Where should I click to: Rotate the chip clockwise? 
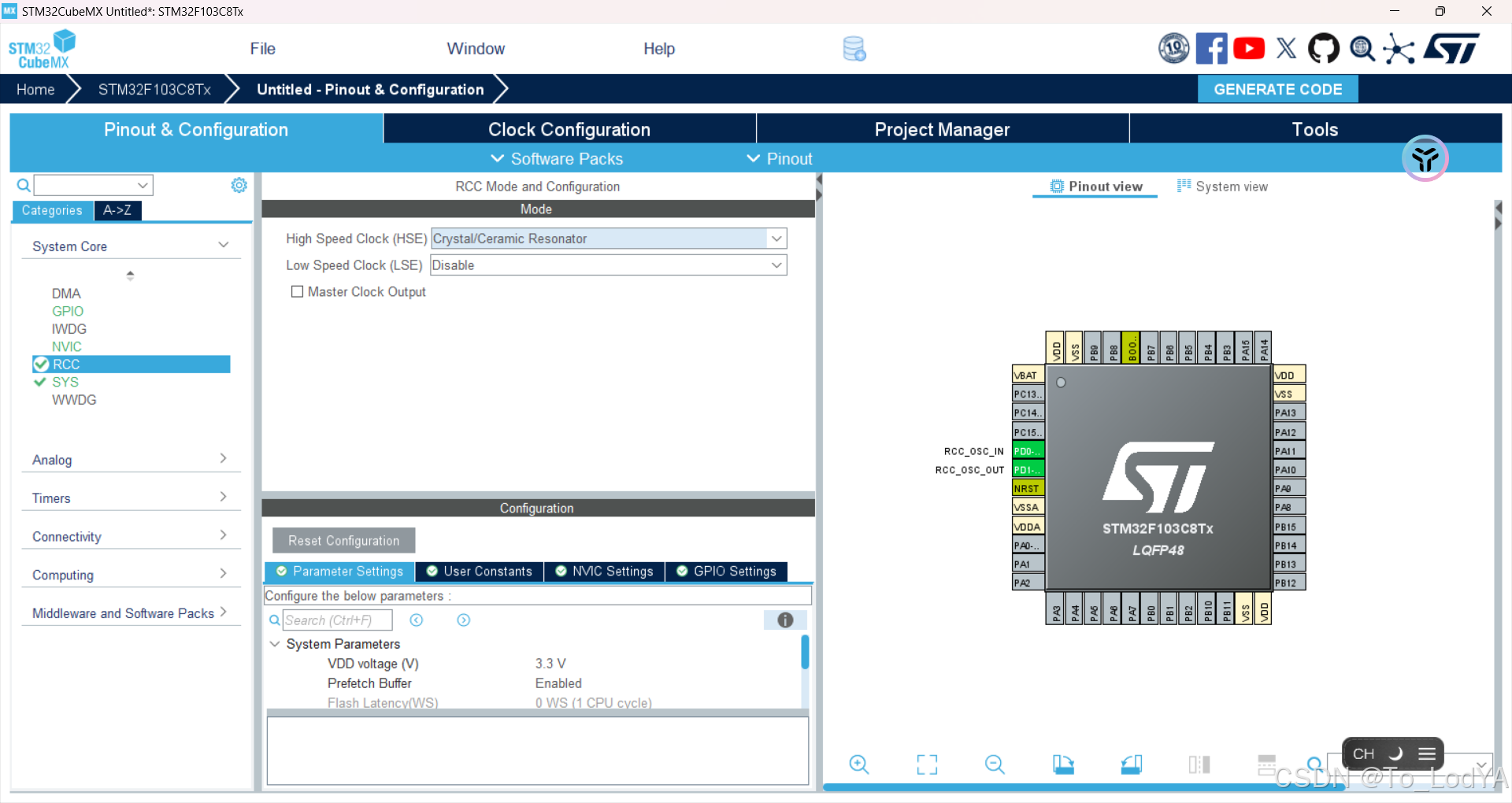(1063, 764)
